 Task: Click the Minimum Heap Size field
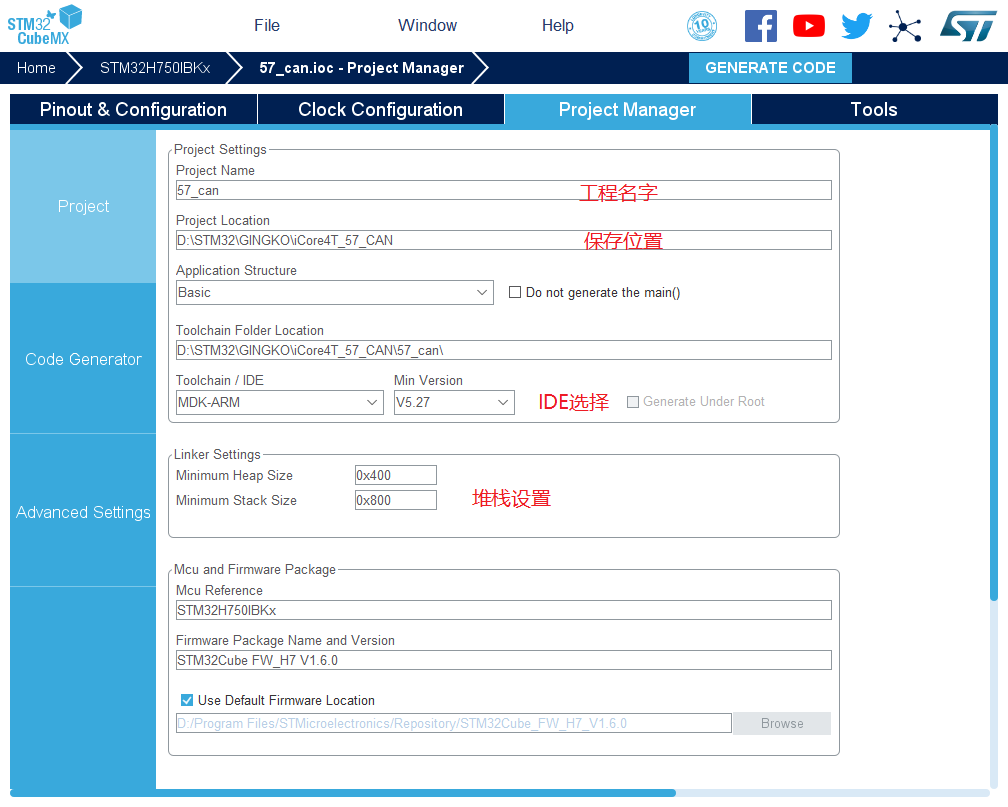pos(396,476)
